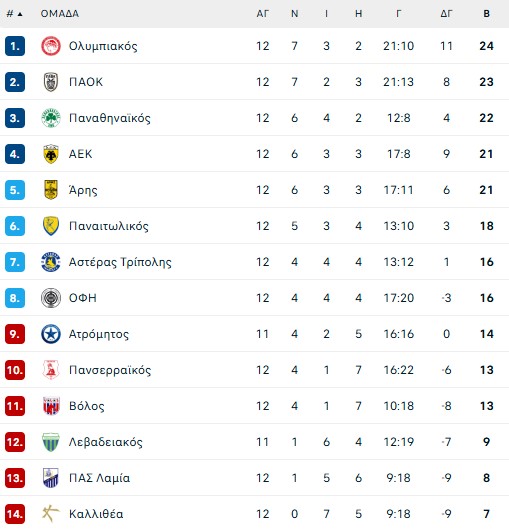Click the ΑΓ matches played header
Screen dimensions: 509x529
tap(262, 14)
